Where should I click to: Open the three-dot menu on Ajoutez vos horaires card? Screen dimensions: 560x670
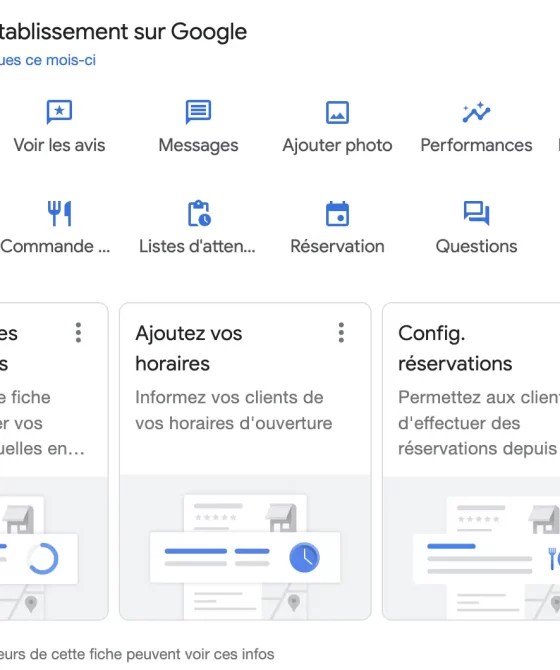[341, 332]
